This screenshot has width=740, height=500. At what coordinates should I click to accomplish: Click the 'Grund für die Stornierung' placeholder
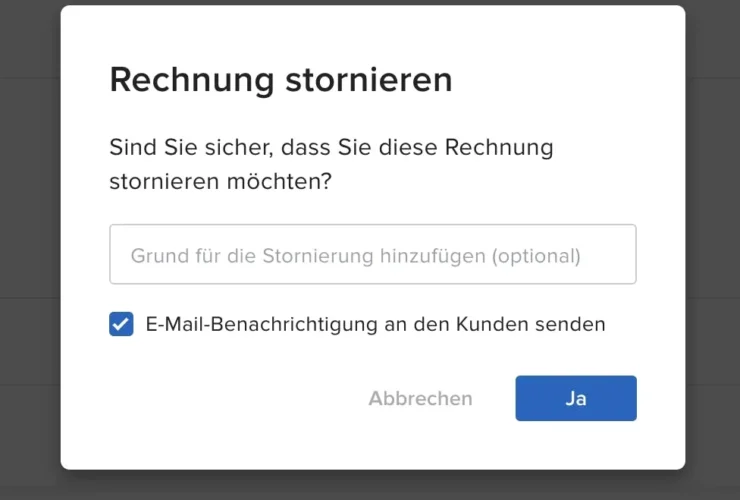click(x=355, y=255)
